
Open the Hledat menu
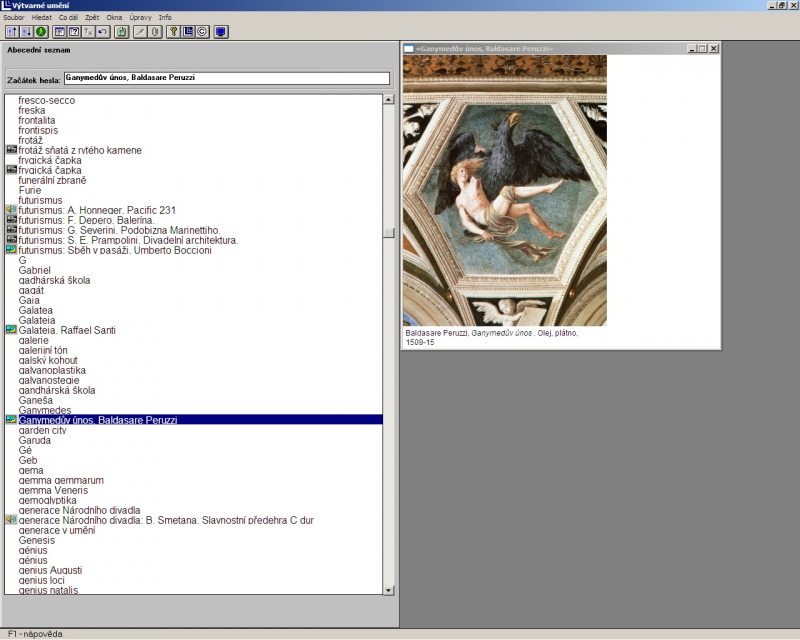coord(42,17)
